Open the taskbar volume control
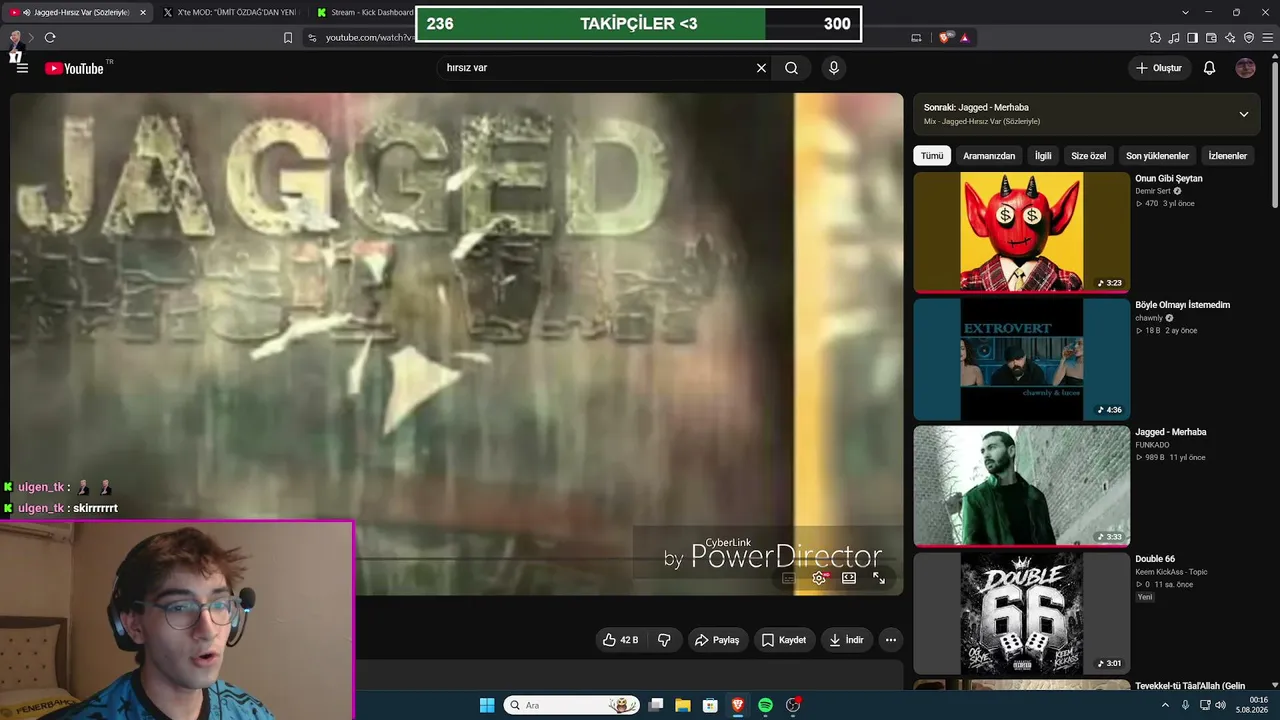 tap(1219, 705)
